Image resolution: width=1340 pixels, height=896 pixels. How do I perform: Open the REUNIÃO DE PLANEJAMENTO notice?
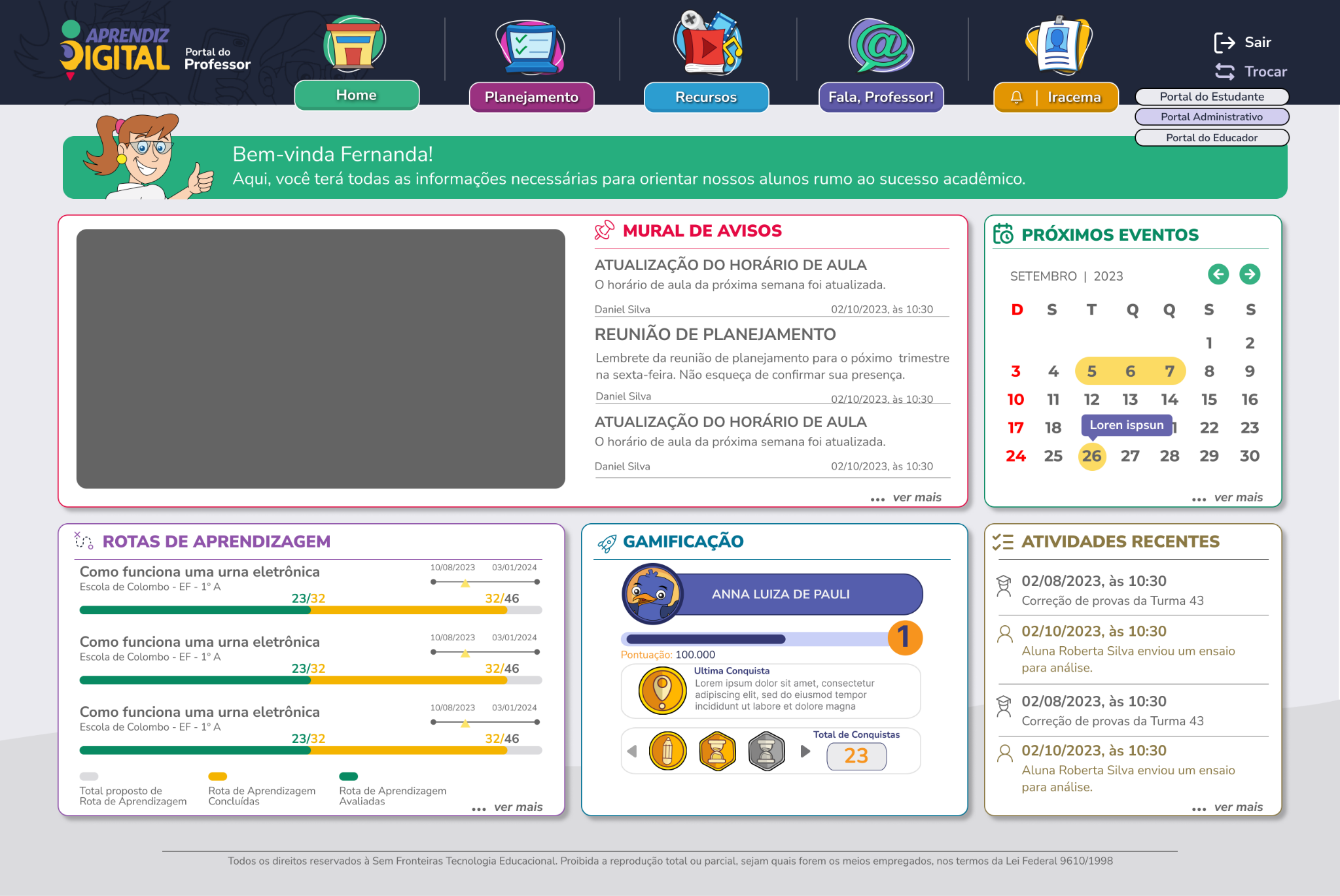tap(715, 334)
